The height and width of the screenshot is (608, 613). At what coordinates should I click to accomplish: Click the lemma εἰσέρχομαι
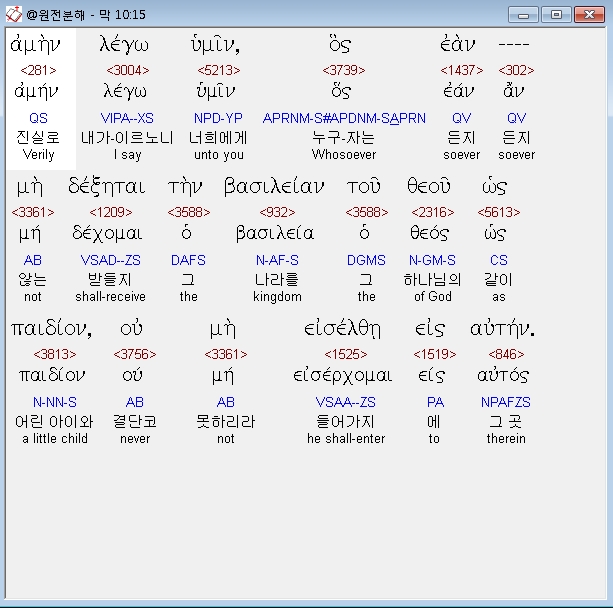point(342,376)
